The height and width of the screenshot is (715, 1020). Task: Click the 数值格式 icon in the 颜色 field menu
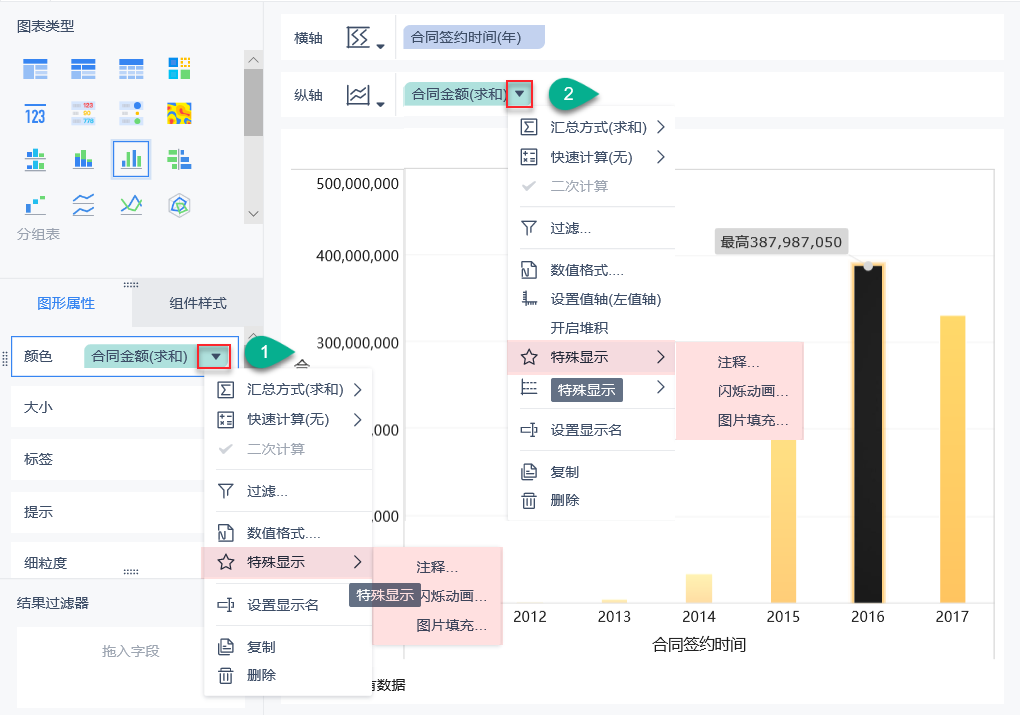(225, 533)
